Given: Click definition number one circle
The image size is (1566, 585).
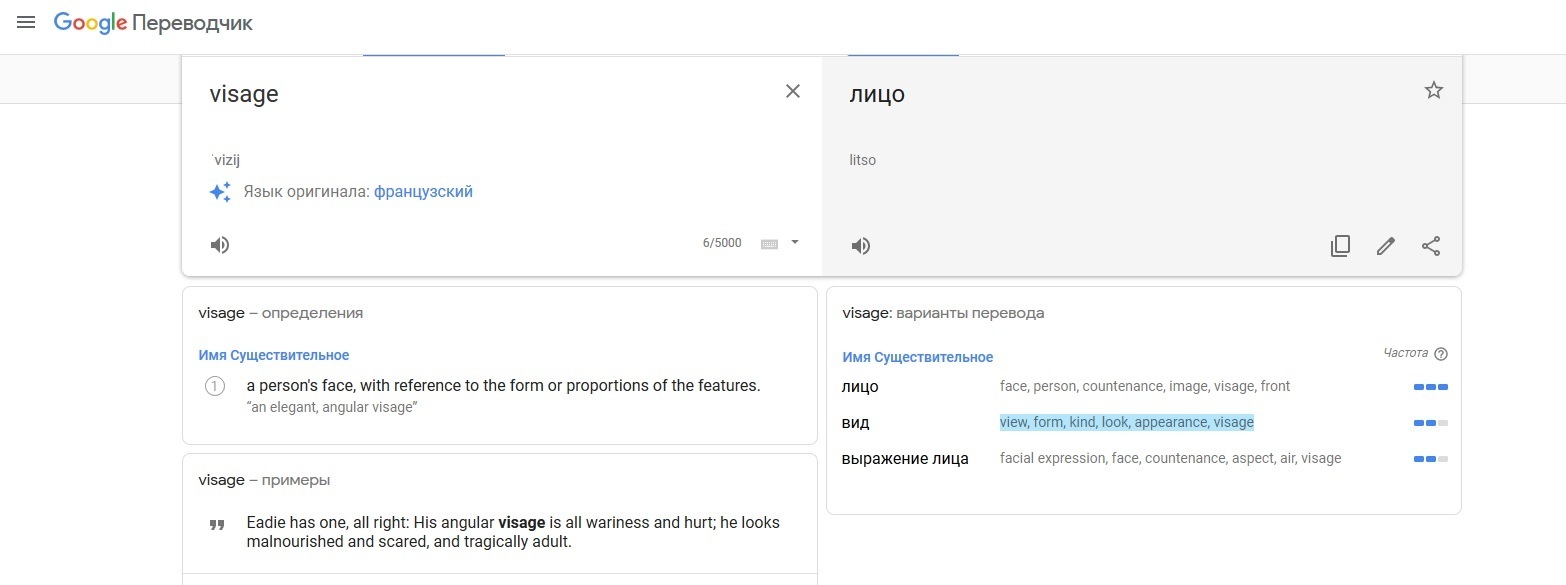Looking at the screenshot, I should [x=214, y=386].
